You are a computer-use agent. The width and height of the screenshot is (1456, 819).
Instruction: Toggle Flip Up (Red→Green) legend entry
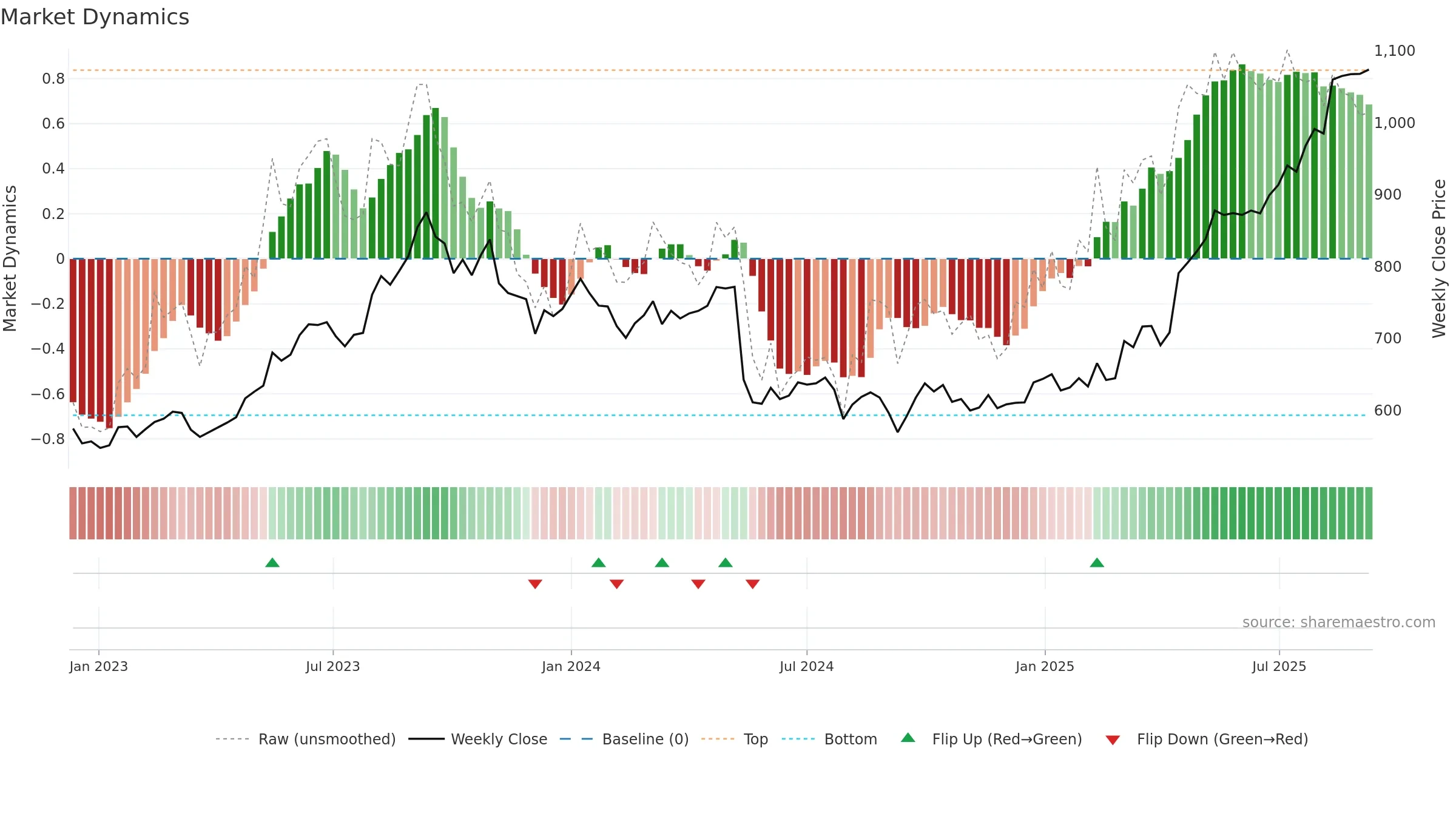[991, 739]
